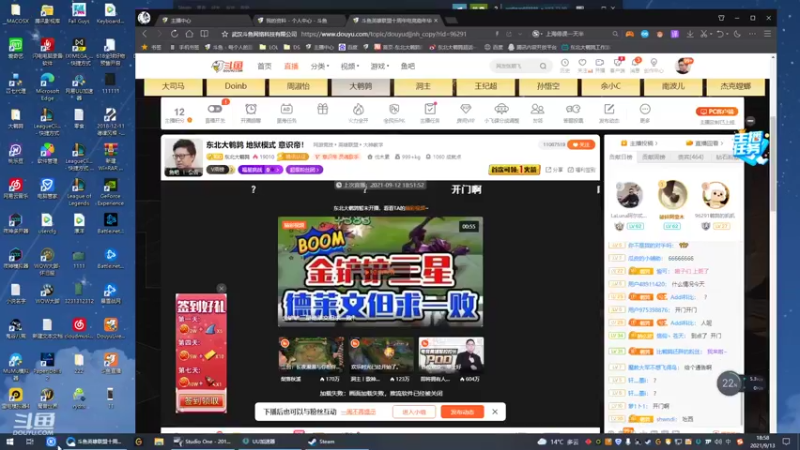The height and width of the screenshot is (450, 800).
Task: Select the 王纪超 streamer tab
Action: (486, 86)
